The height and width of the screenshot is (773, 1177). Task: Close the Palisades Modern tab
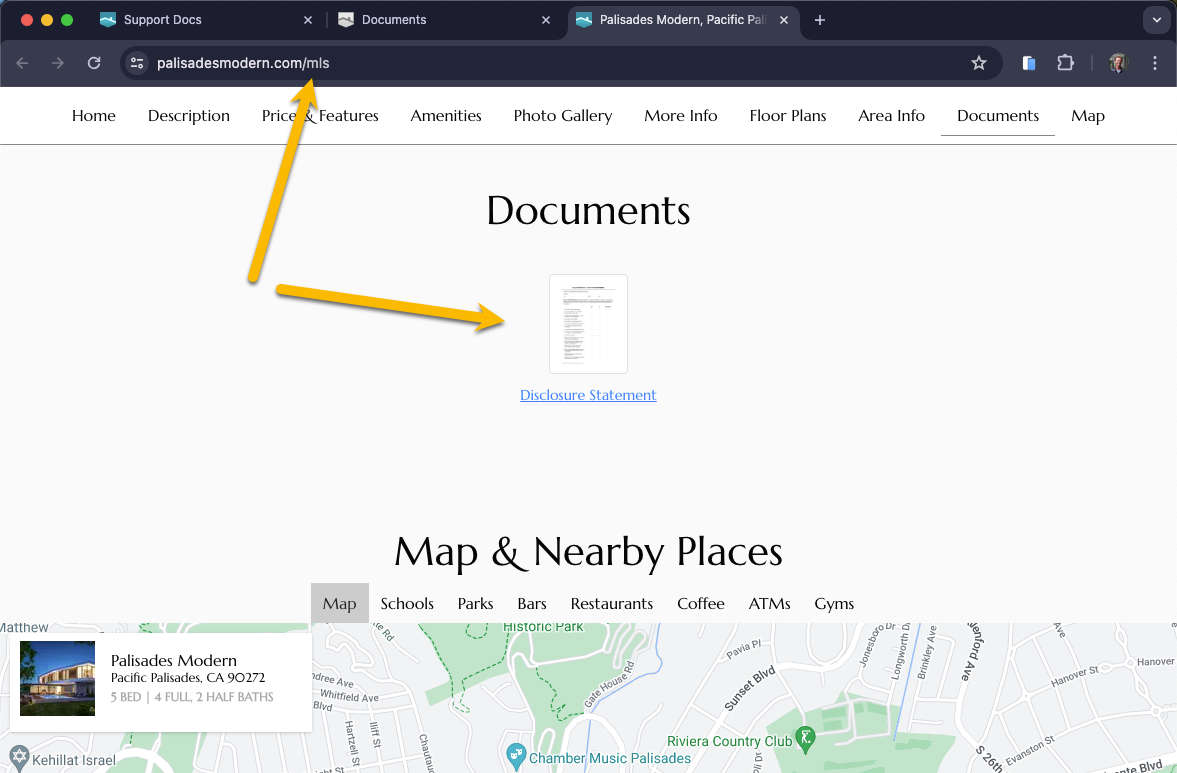784,20
